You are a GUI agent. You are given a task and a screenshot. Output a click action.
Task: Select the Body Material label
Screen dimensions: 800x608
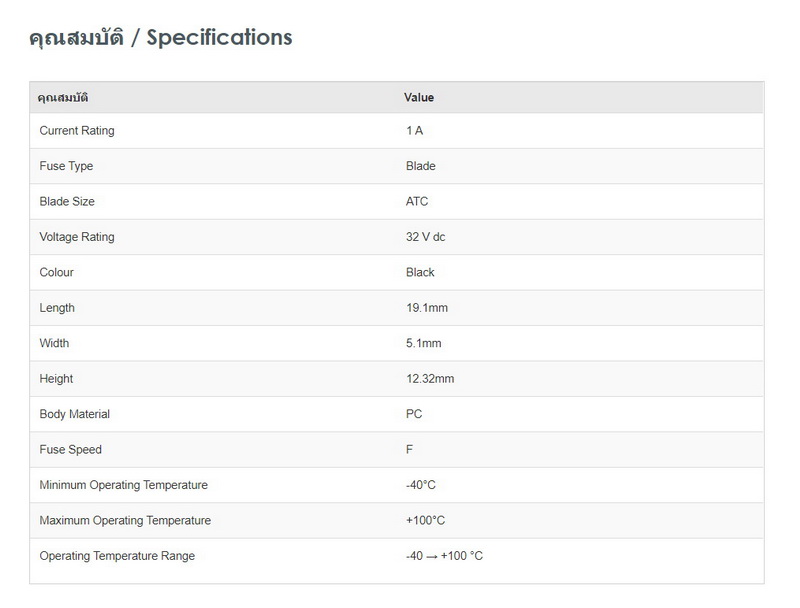coord(75,414)
